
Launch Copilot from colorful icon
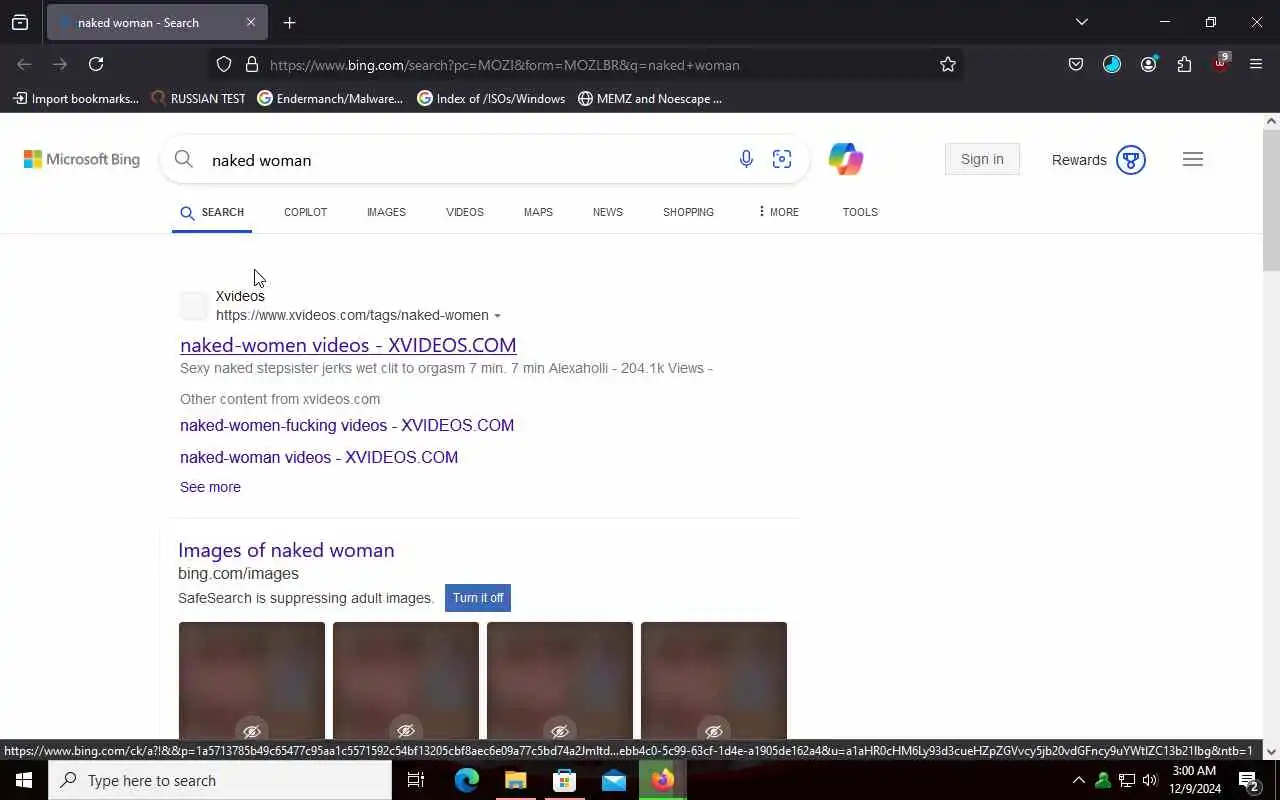[x=846, y=159]
